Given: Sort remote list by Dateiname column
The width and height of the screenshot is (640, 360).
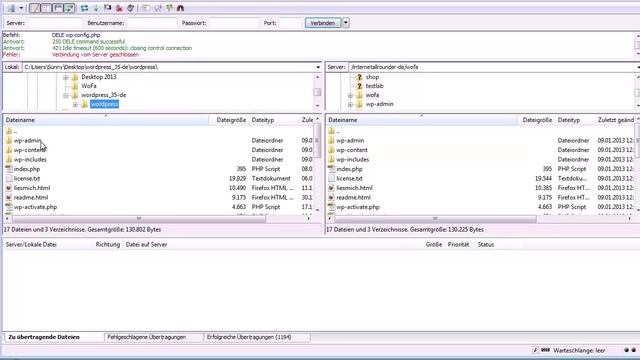Looking at the screenshot, I should click(x=421, y=120).
